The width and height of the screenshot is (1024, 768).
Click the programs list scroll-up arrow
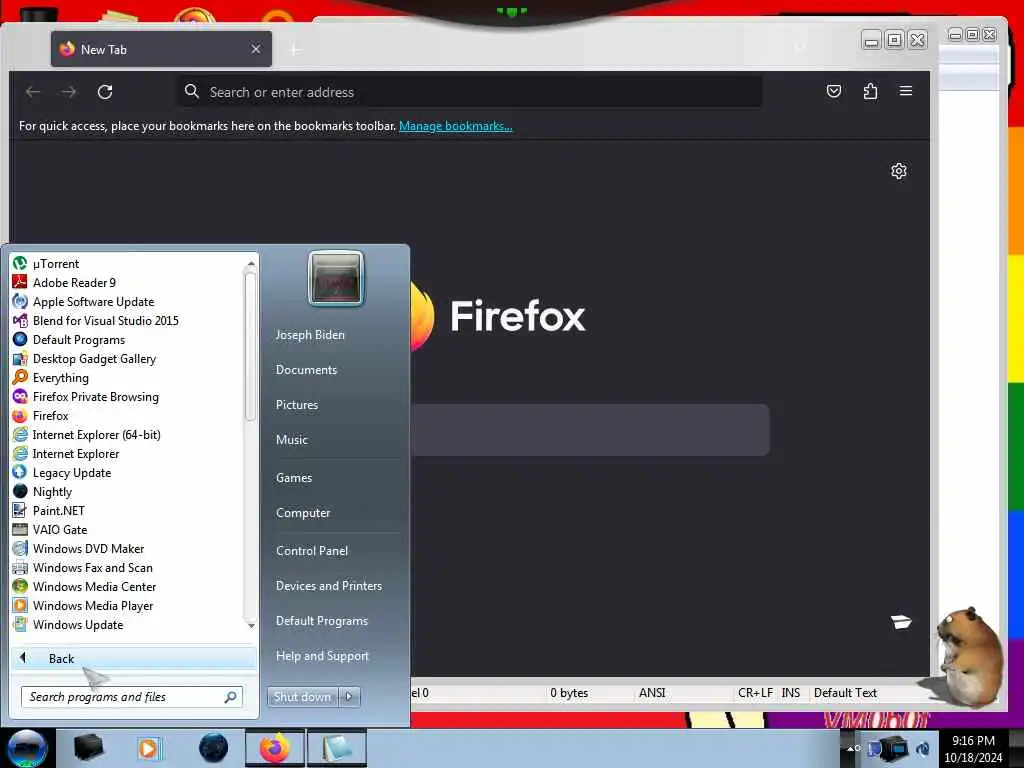(251, 264)
